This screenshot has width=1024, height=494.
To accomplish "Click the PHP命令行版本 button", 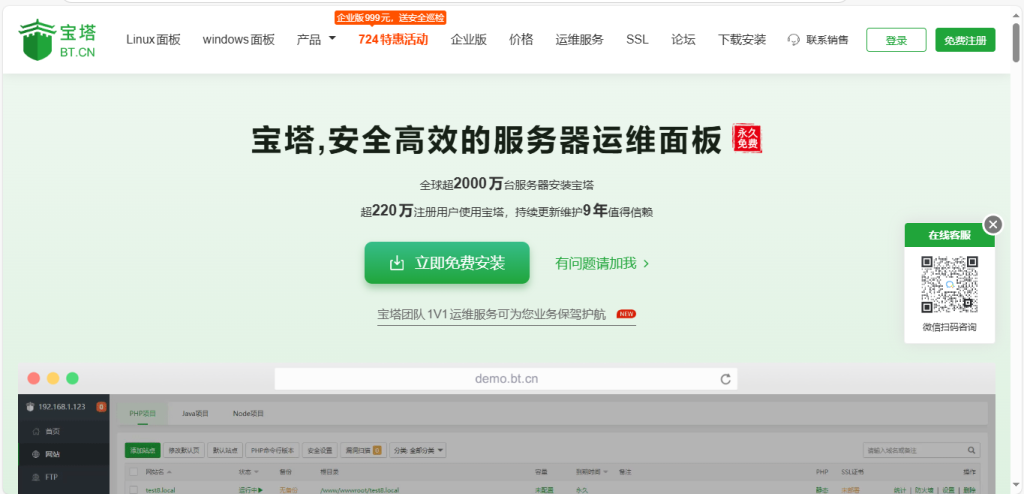I will click(x=274, y=450).
